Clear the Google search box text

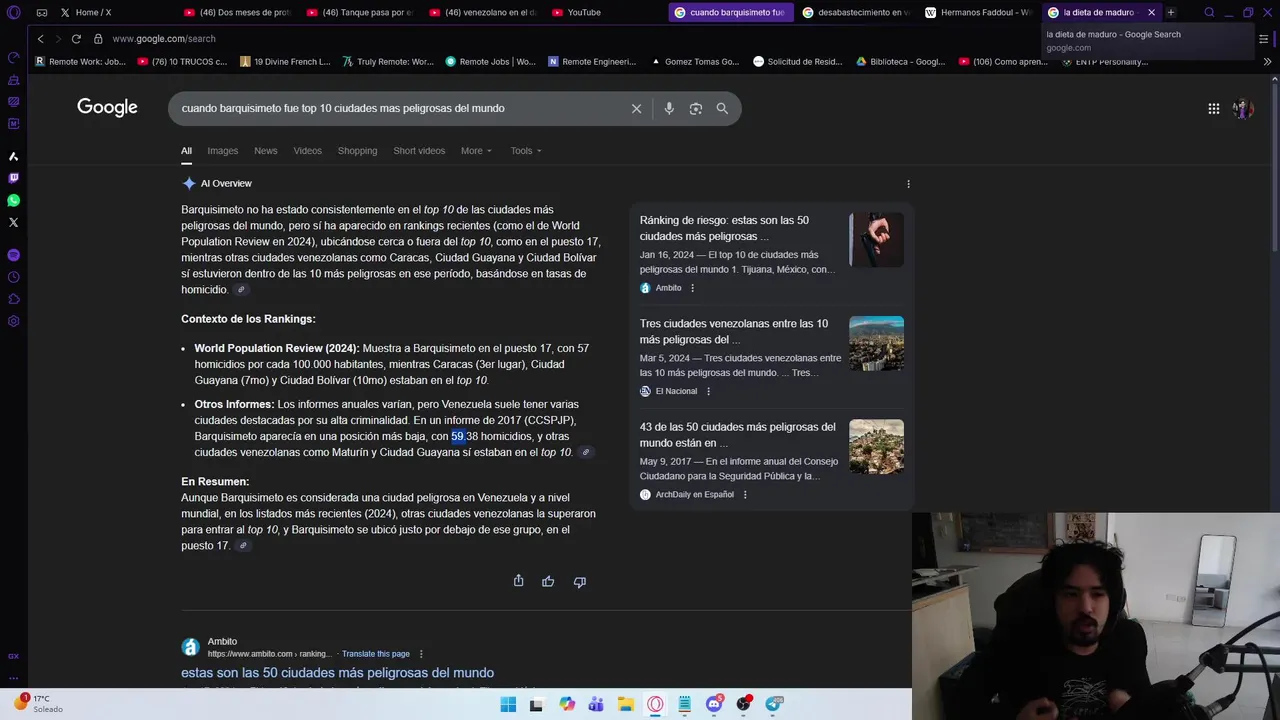point(636,108)
